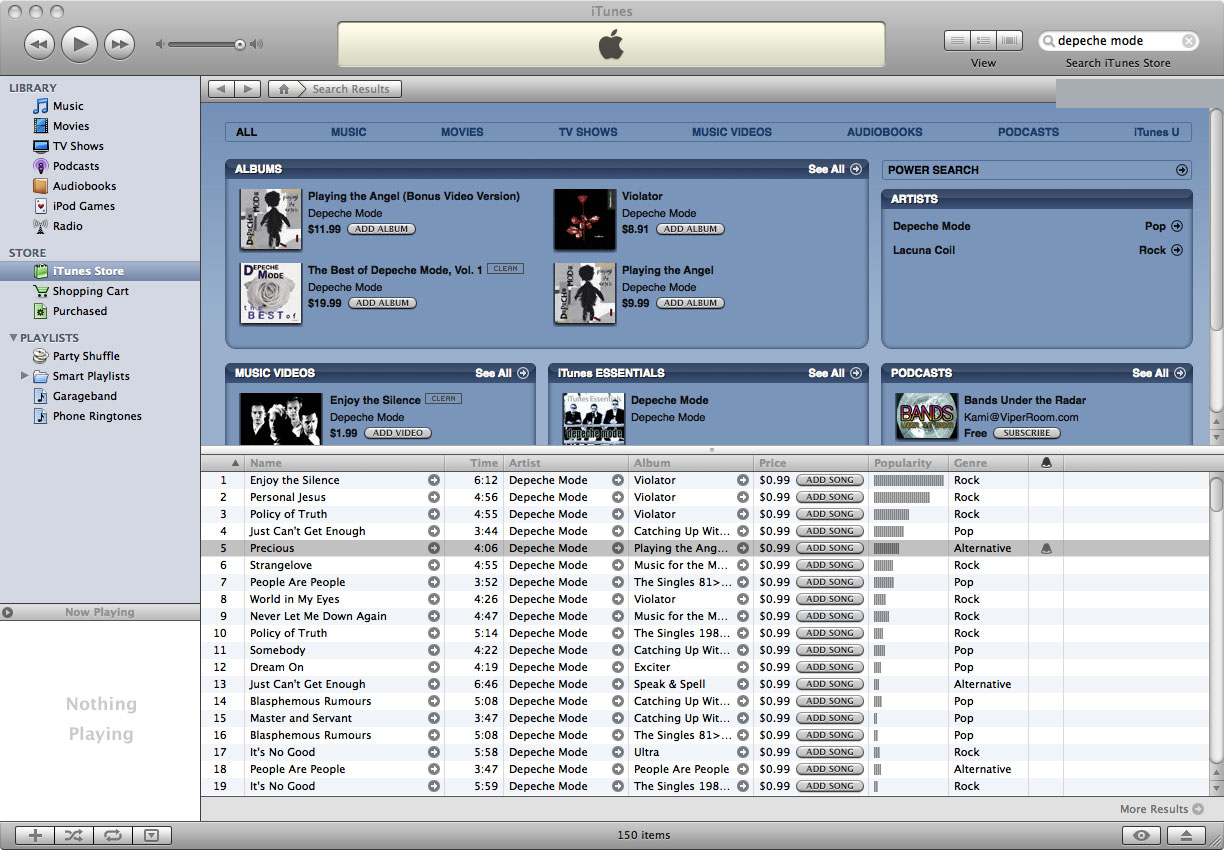
Task: Toggle shuffle button at the bottom
Action: coord(74,835)
